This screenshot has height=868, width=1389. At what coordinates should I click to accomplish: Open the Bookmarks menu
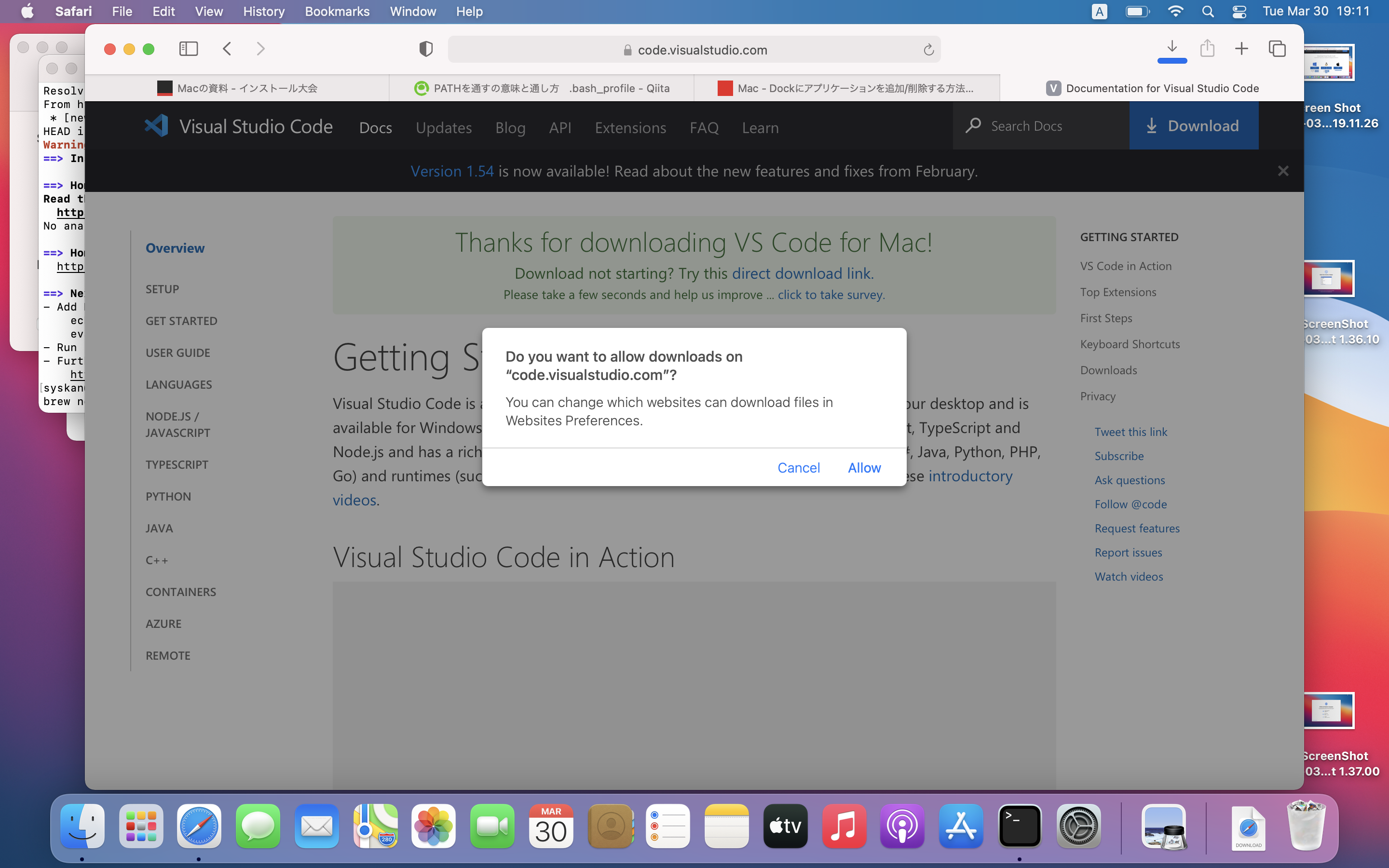337,12
